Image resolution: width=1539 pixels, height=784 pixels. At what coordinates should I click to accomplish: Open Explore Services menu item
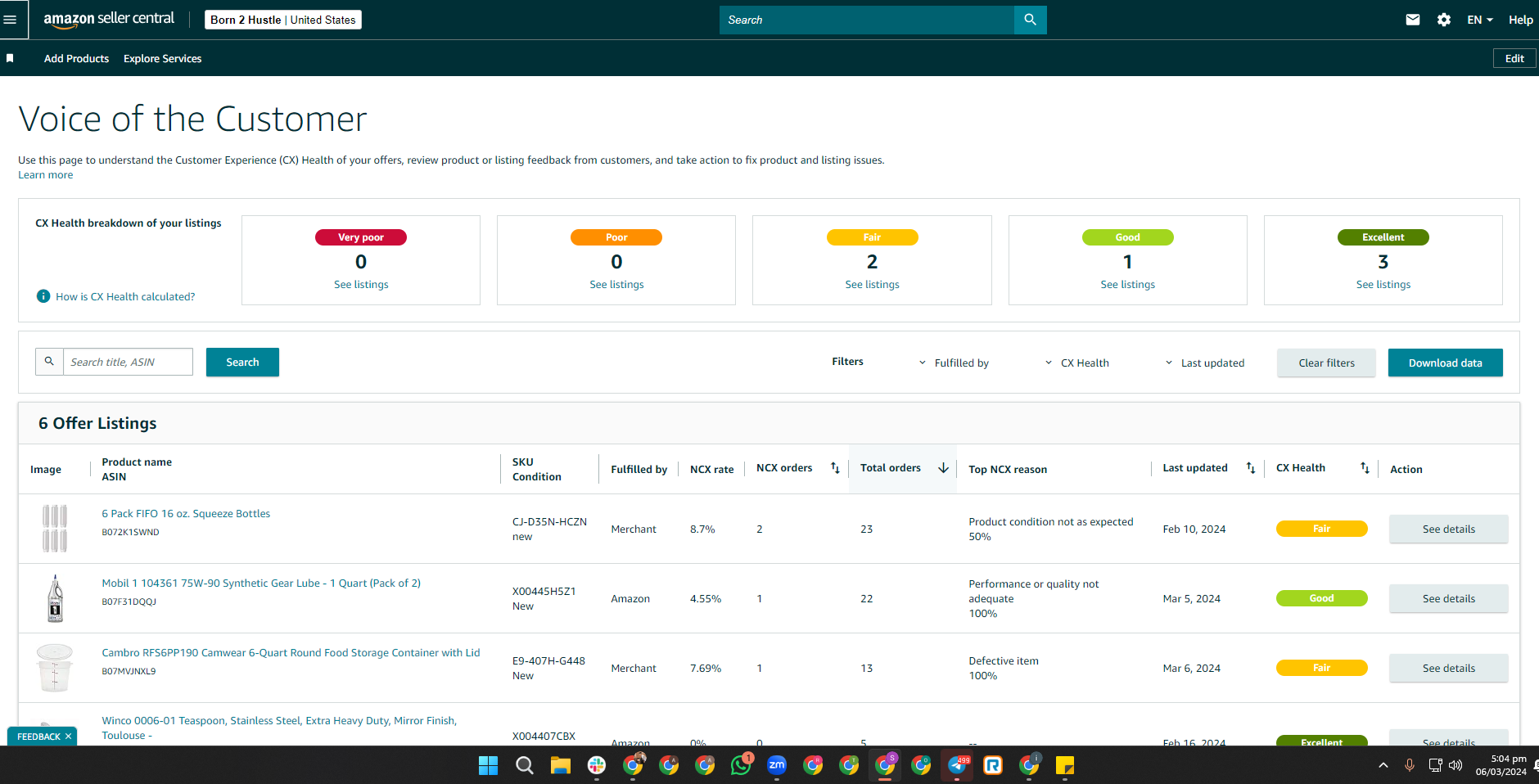point(162,58)
